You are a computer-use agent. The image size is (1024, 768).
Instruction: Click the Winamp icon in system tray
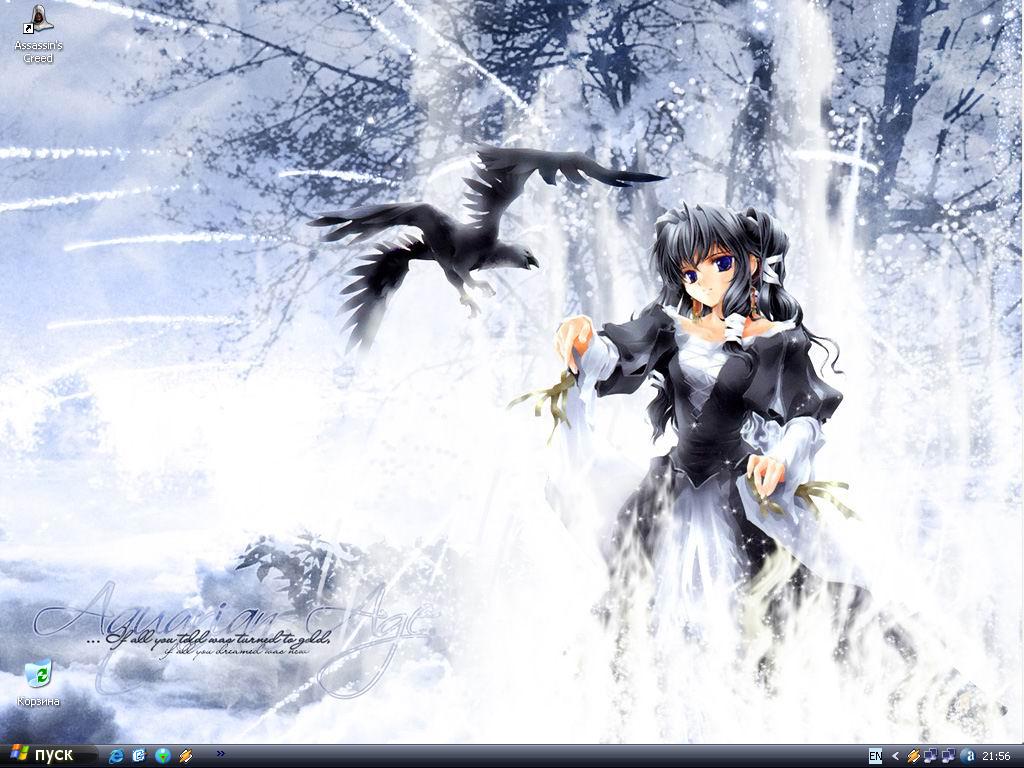click(x=914, y=756)
